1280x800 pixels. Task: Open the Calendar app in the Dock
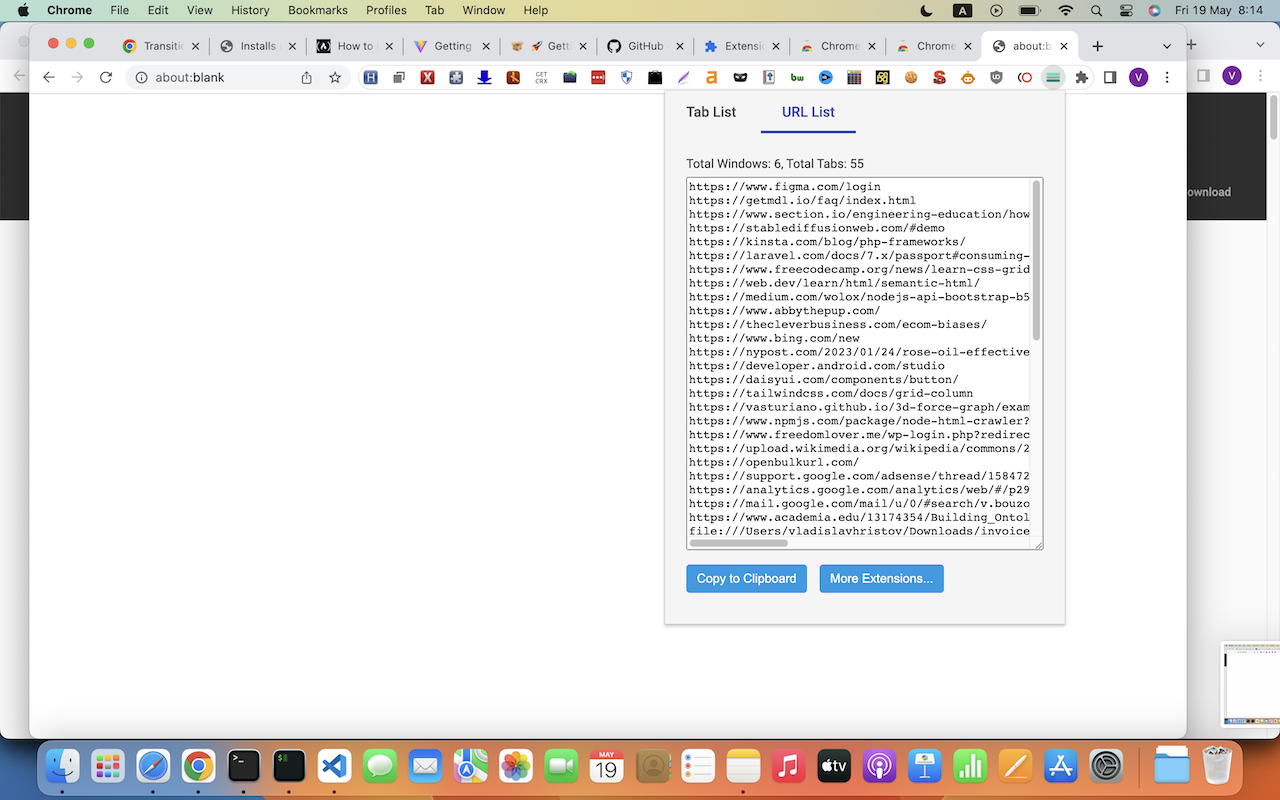point(607,766)
